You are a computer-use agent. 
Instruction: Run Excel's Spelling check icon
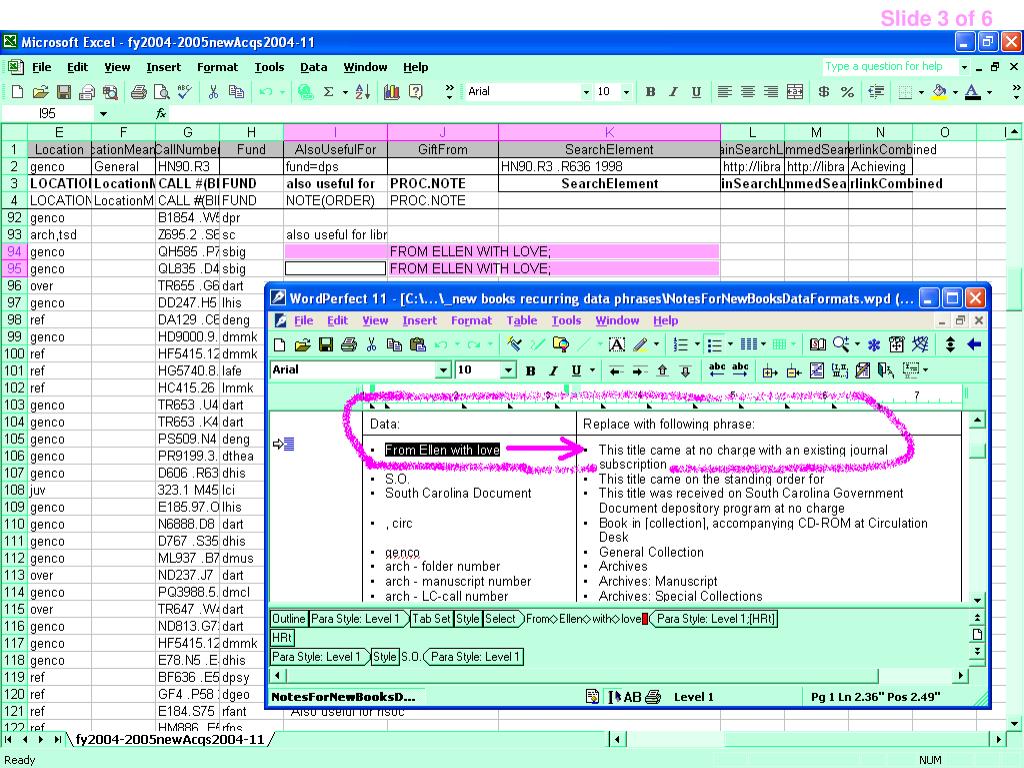point(184,92)
